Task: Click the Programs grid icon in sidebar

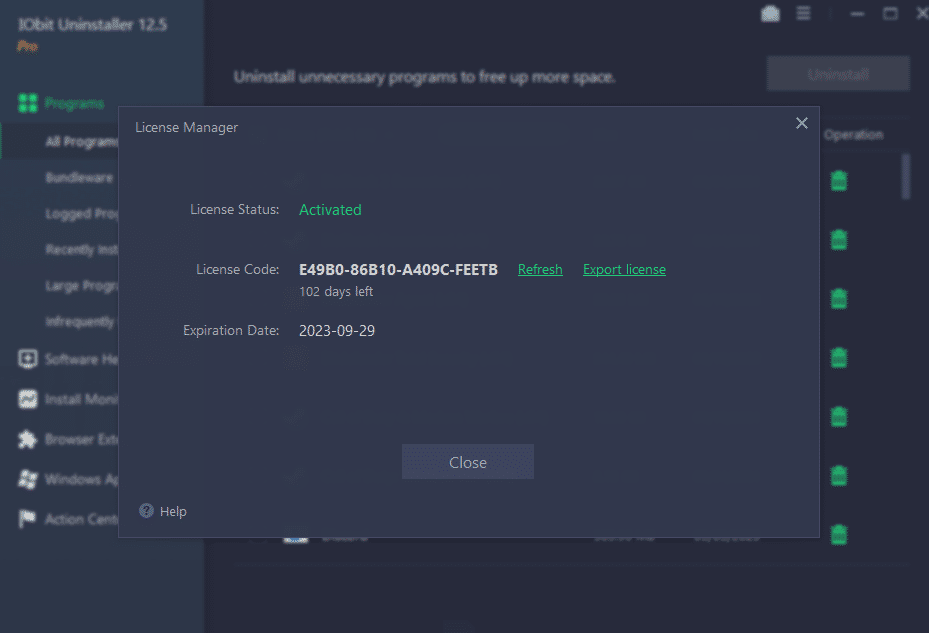Action: 28,103
